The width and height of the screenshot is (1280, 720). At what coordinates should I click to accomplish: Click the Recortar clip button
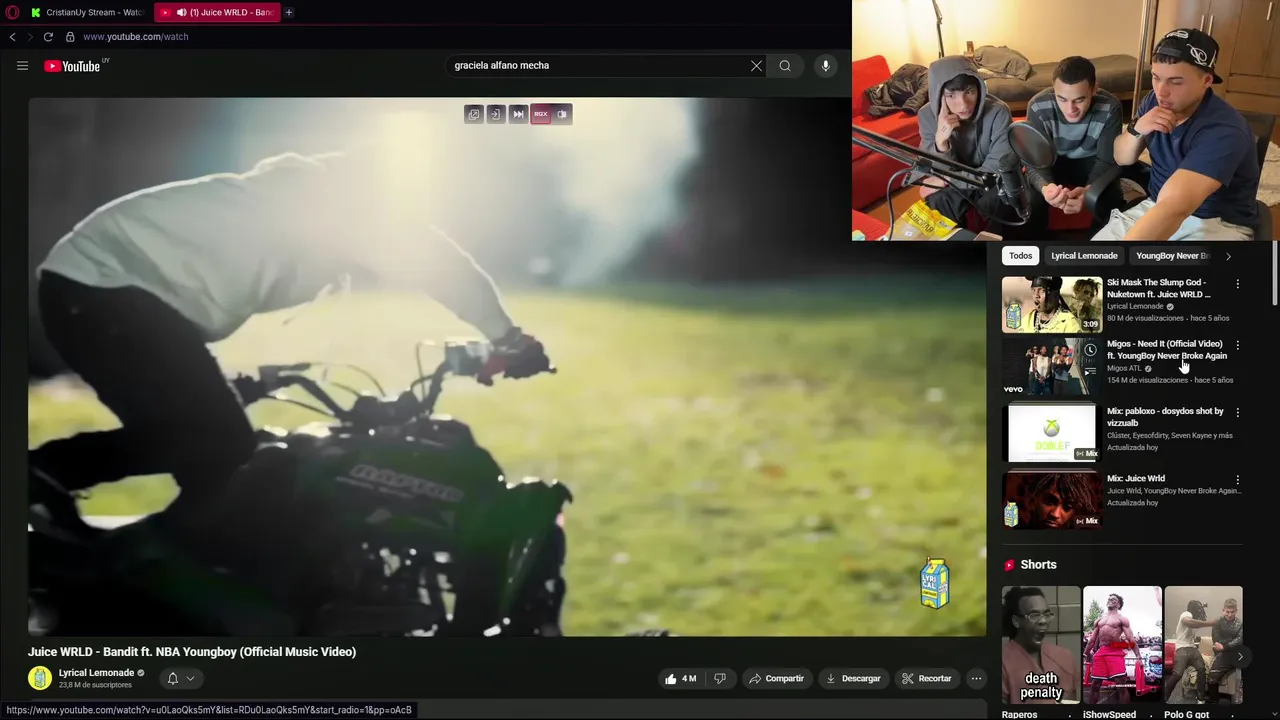tap(927, 678)
